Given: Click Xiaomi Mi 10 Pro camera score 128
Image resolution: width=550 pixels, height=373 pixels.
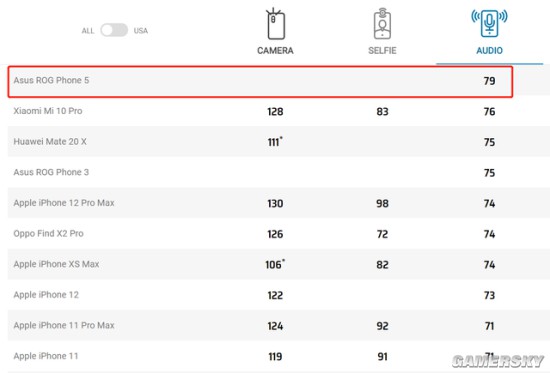Looking at the screenshot, I should click(x=275, y=112).
